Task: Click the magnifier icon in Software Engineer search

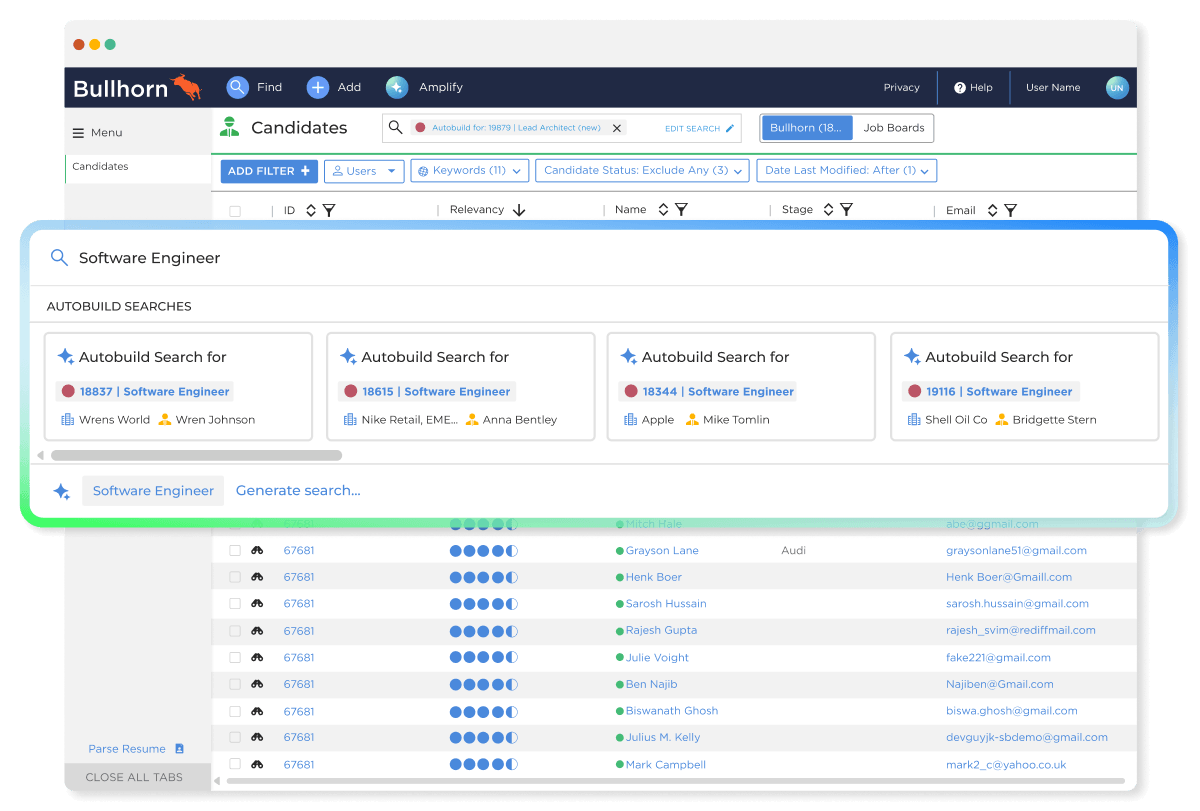Action: point(59,258)
